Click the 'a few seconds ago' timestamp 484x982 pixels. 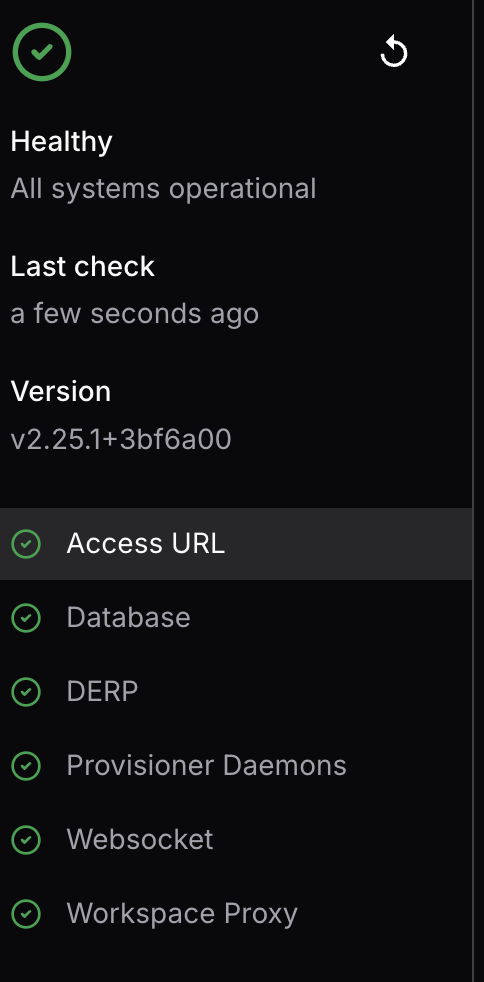[x=135, y=314]
